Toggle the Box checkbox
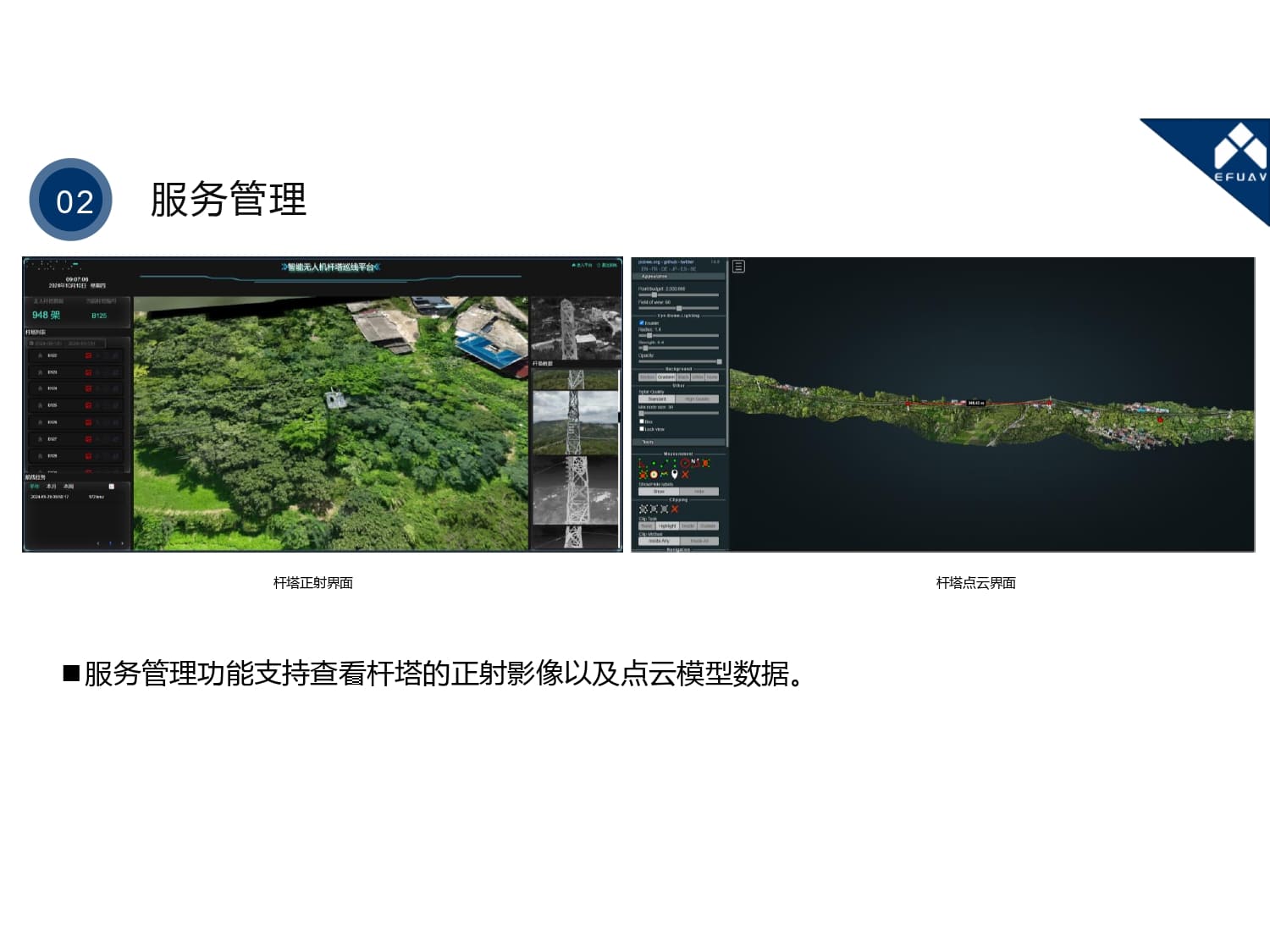 [x=642, y=421]
